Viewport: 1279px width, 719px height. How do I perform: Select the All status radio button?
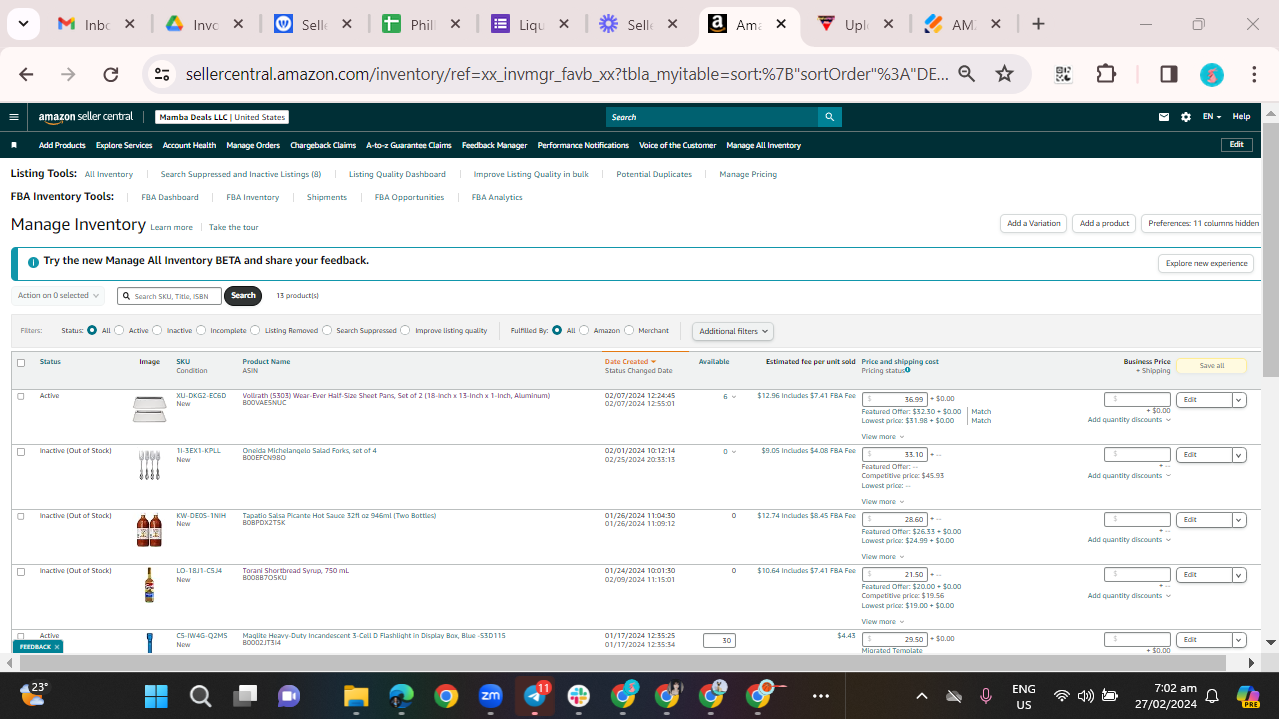pos(92,330)
